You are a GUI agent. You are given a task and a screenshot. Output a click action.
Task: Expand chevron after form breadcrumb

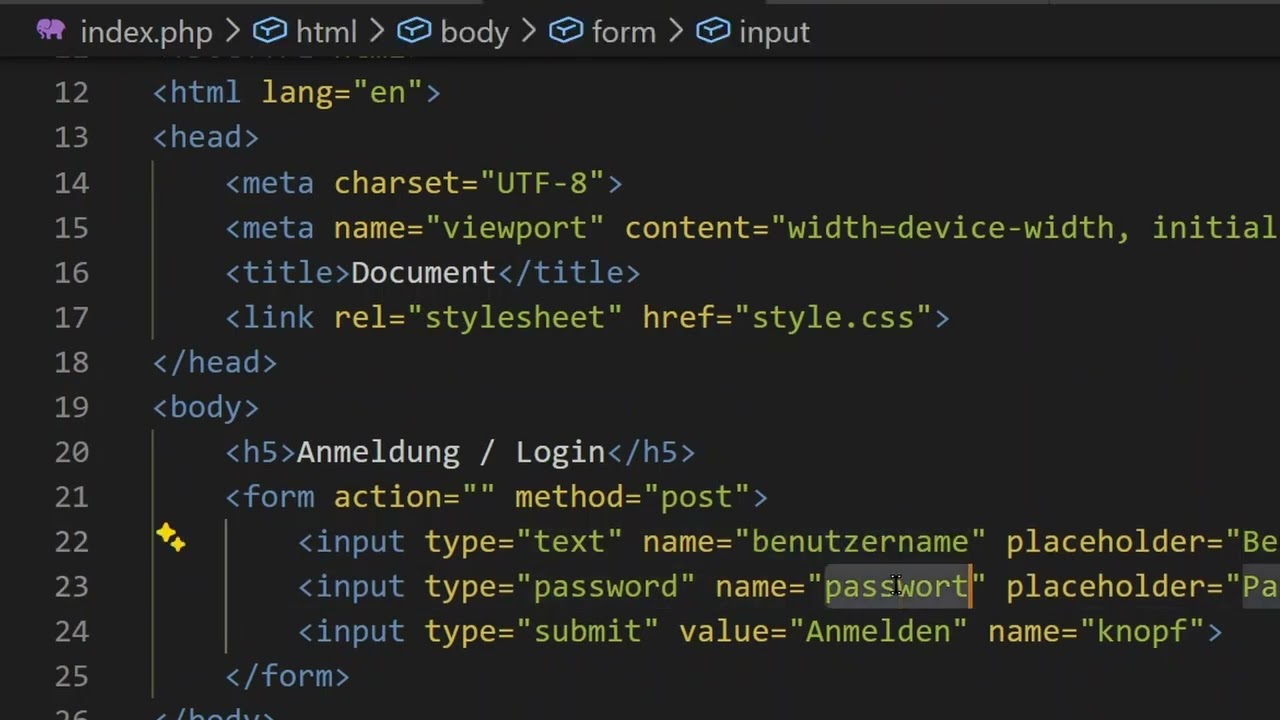click(x=675, y=32)
